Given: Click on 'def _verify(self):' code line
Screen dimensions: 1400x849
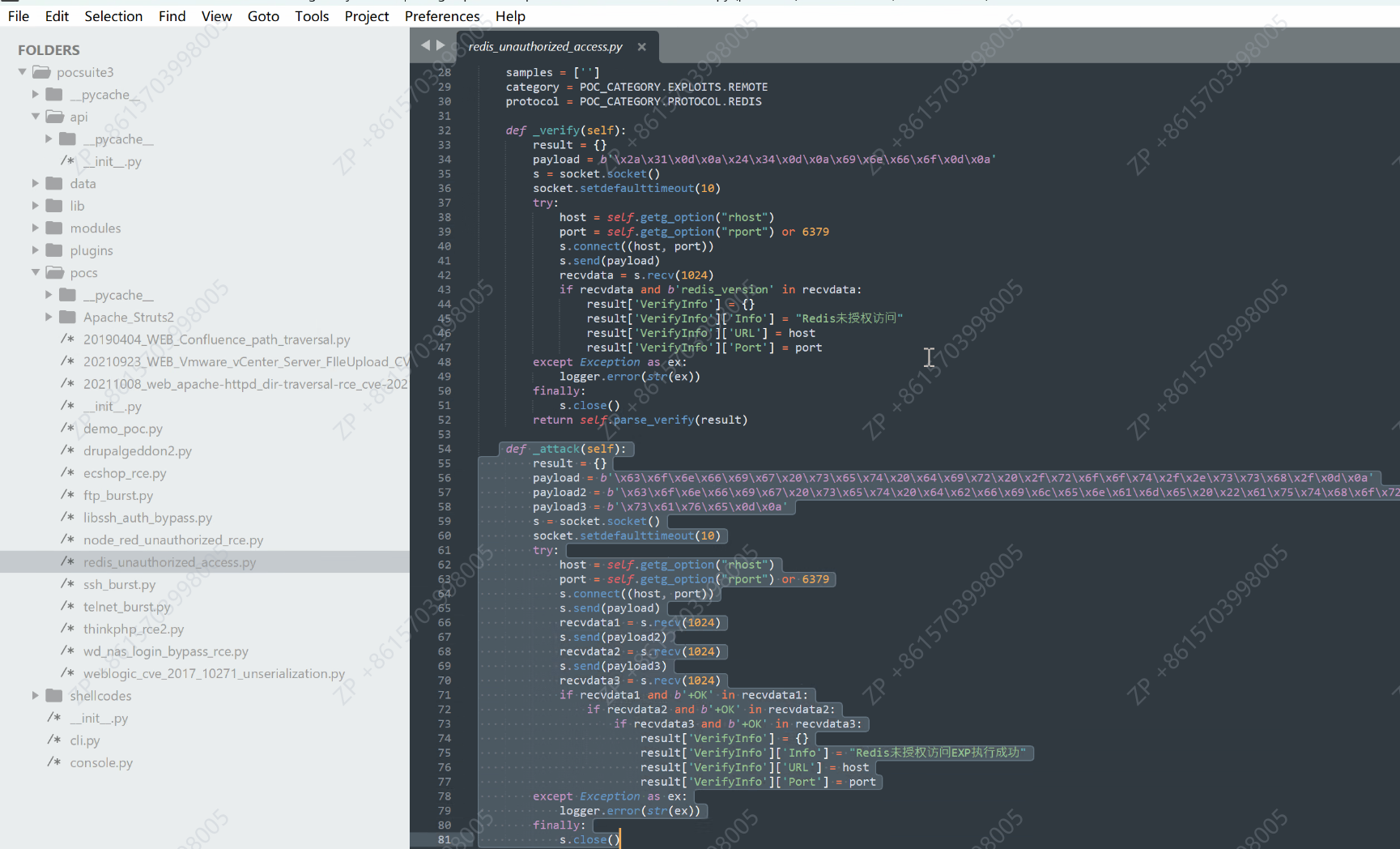Looking at the screenshot, I should 566,130.
